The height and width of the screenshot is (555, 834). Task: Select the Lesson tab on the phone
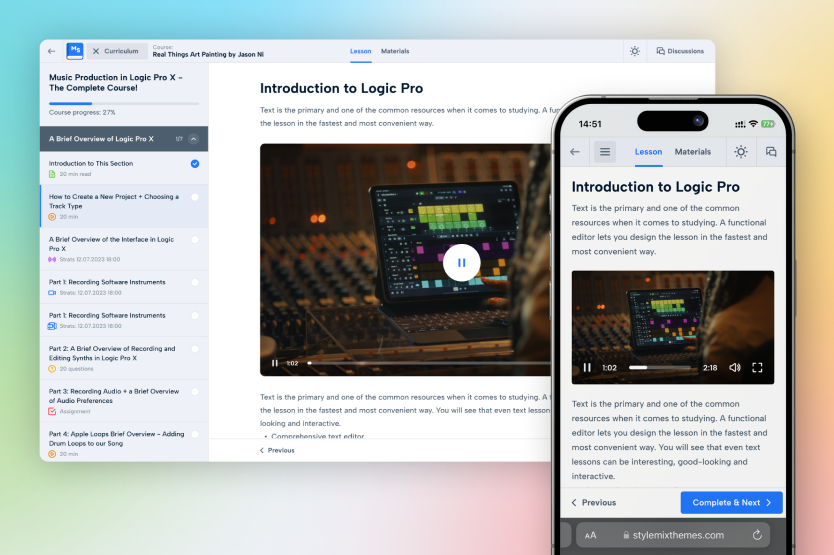point(648,152)
